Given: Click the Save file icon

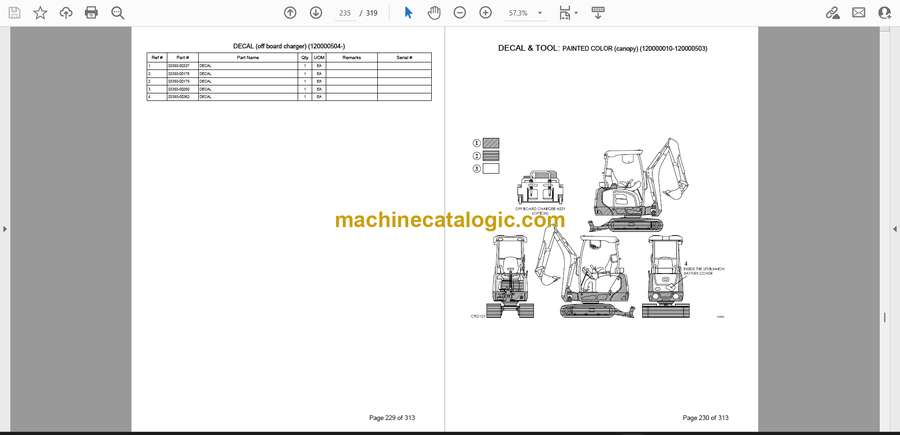Looking at the screenshot, I should pyautogui.click(x=14, y=13).
